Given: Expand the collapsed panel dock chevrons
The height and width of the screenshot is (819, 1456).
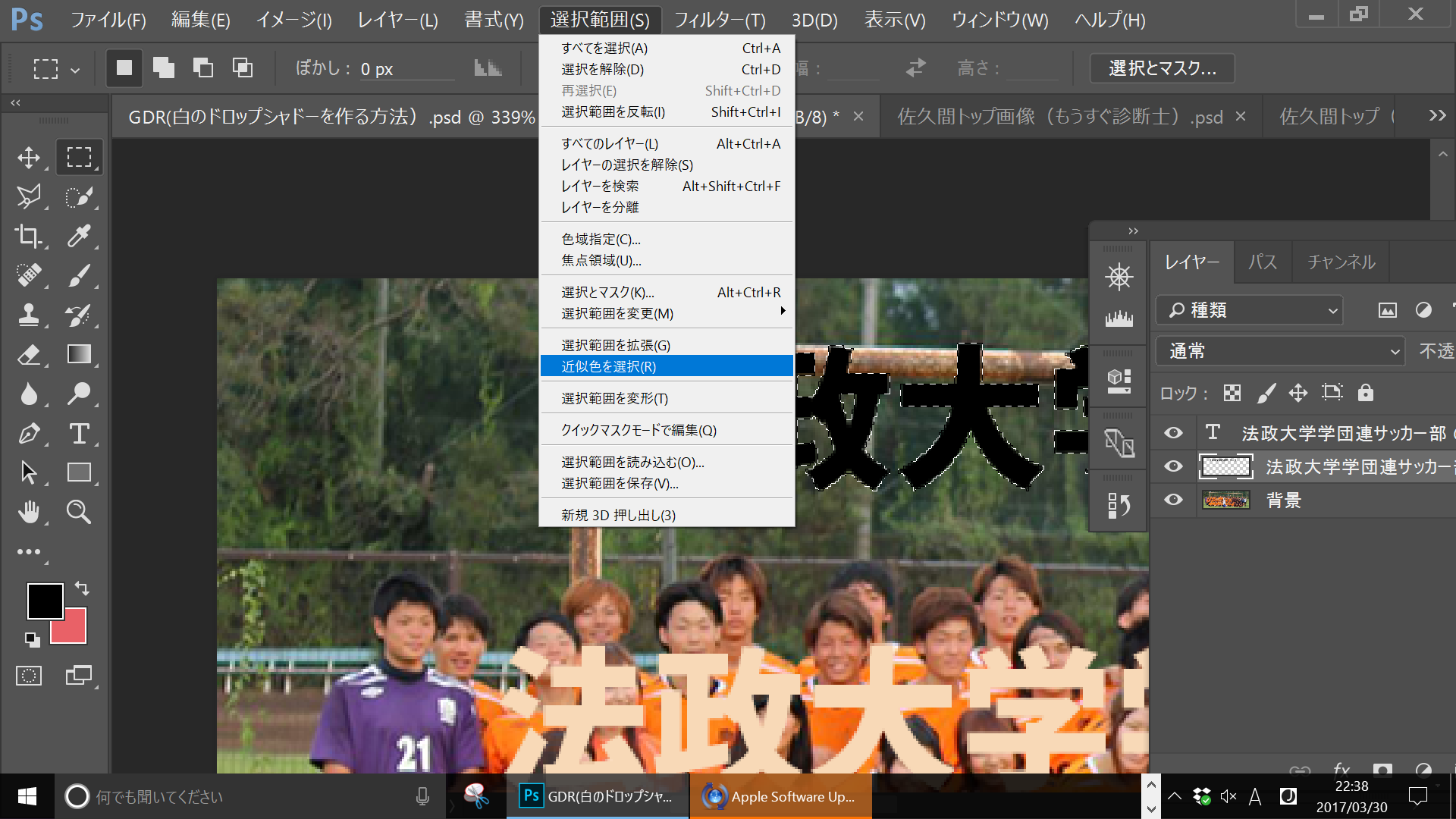Looking at the screenshot, I should pos(1133,231).
